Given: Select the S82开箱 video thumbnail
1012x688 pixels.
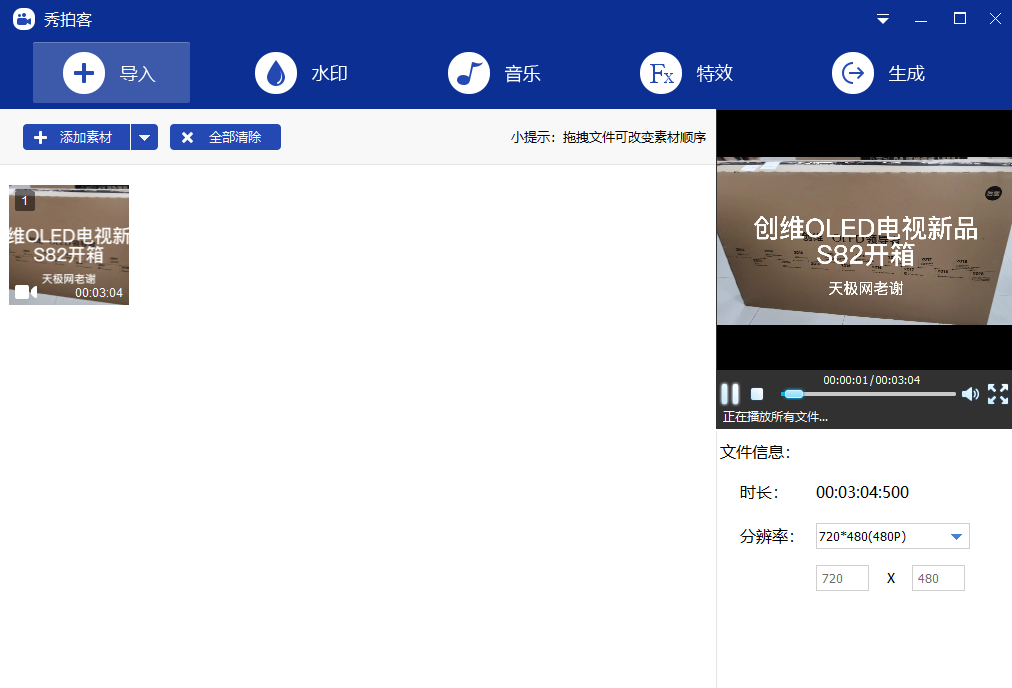Looking at the screenshot, I should pos(69,245).
